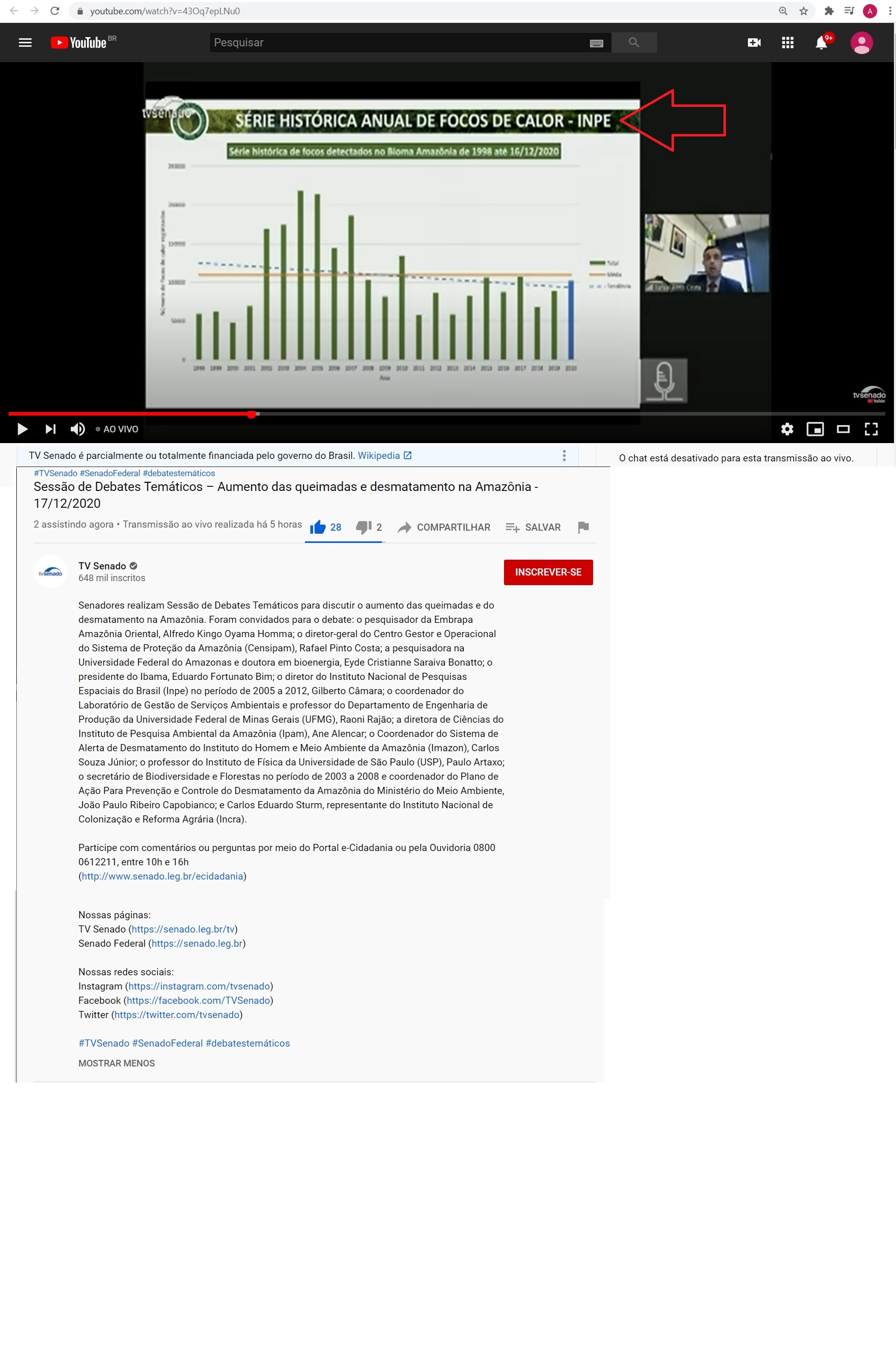Skip to the next video
This screenshot has width=896, height=1371.
click(51, 429)
